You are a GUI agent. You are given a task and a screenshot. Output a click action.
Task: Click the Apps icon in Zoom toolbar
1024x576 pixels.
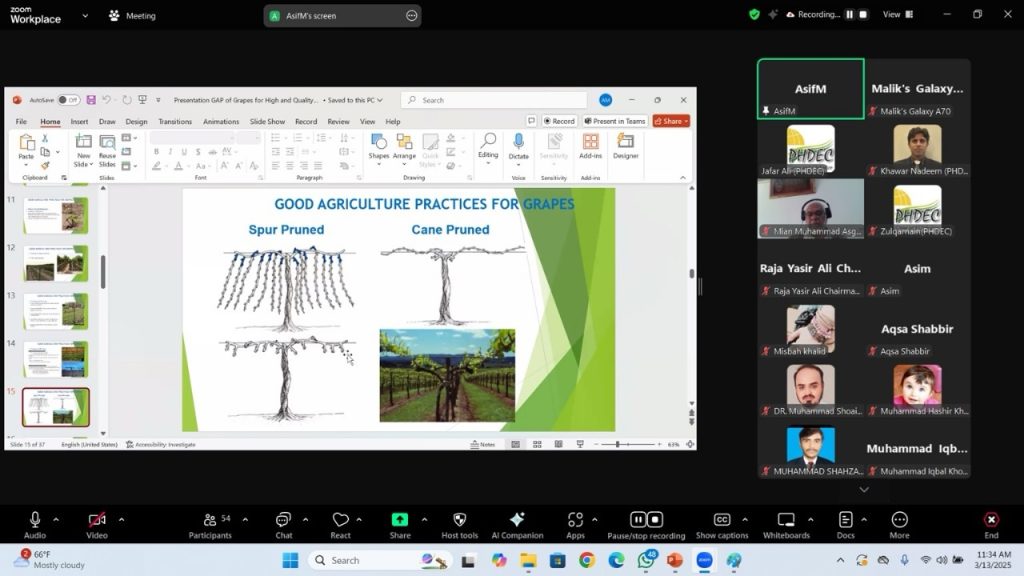[x=575, y=520]
